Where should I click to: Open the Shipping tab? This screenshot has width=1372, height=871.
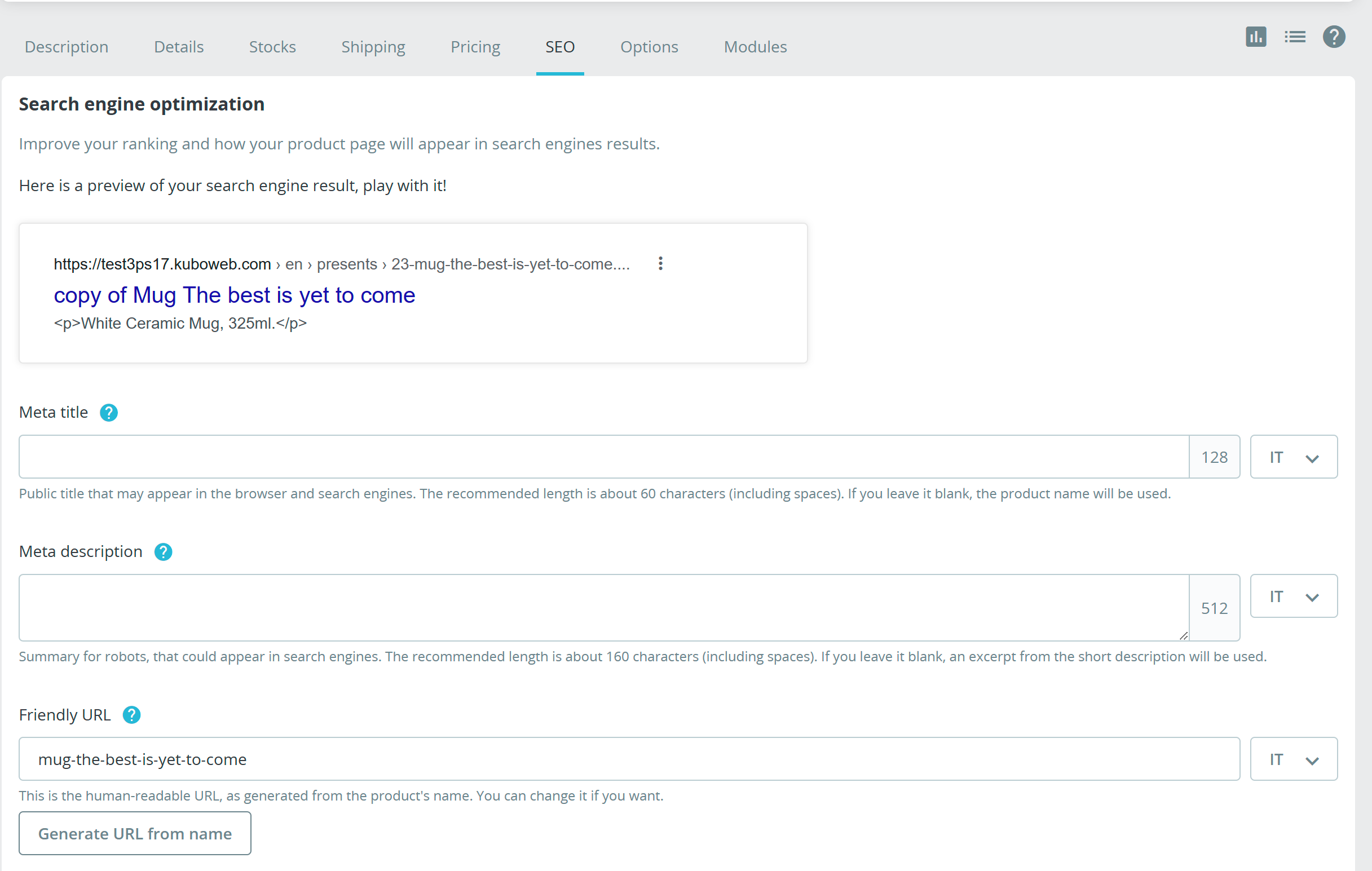pyautogui.click(x=373, y=47)
